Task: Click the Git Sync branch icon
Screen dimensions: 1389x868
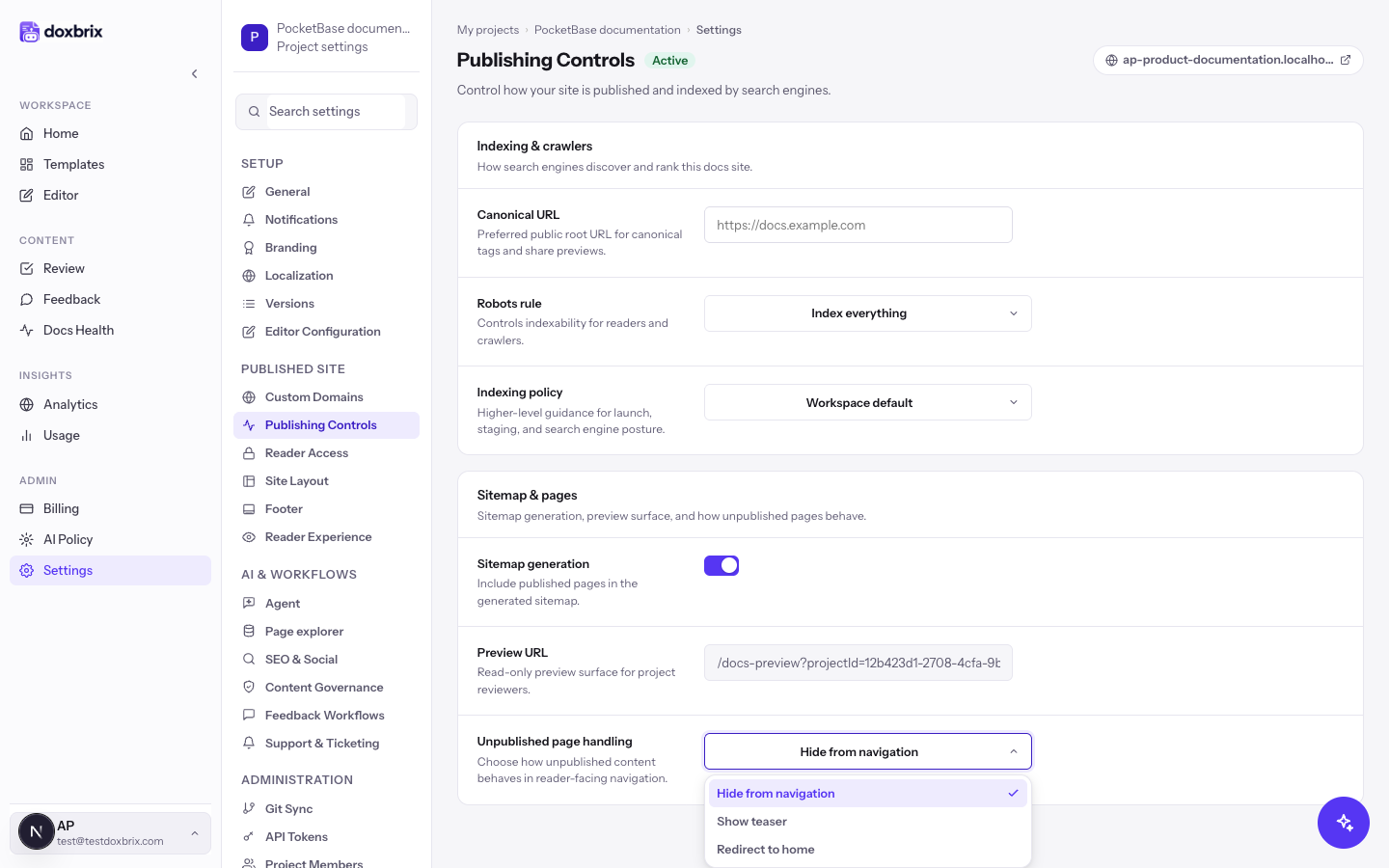Action: pyautogui.click(x=249, y=809)
